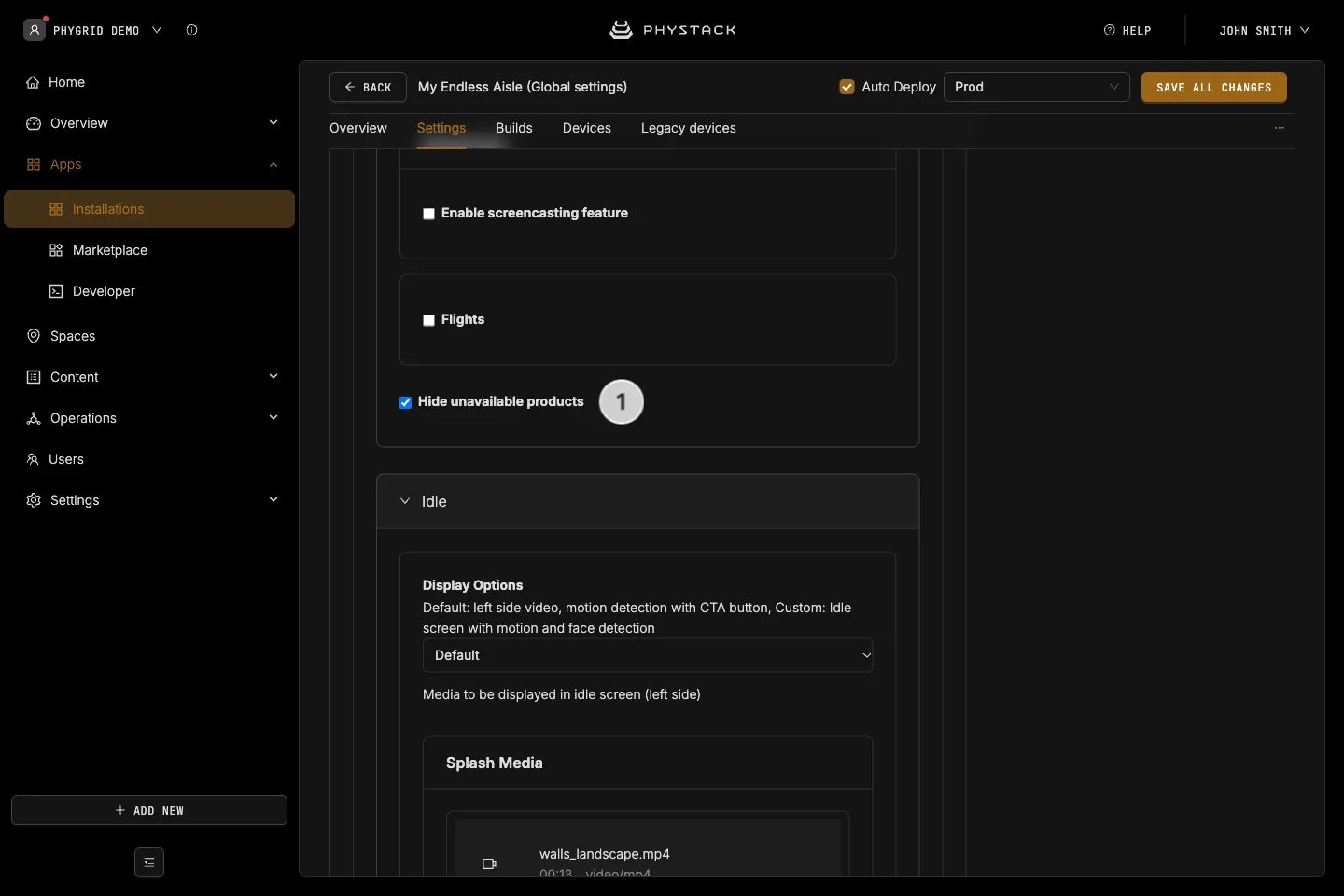Select walls_landscape.mp4 media file
Viewport: 1344px width, 896px height.
tap(648, 849)
